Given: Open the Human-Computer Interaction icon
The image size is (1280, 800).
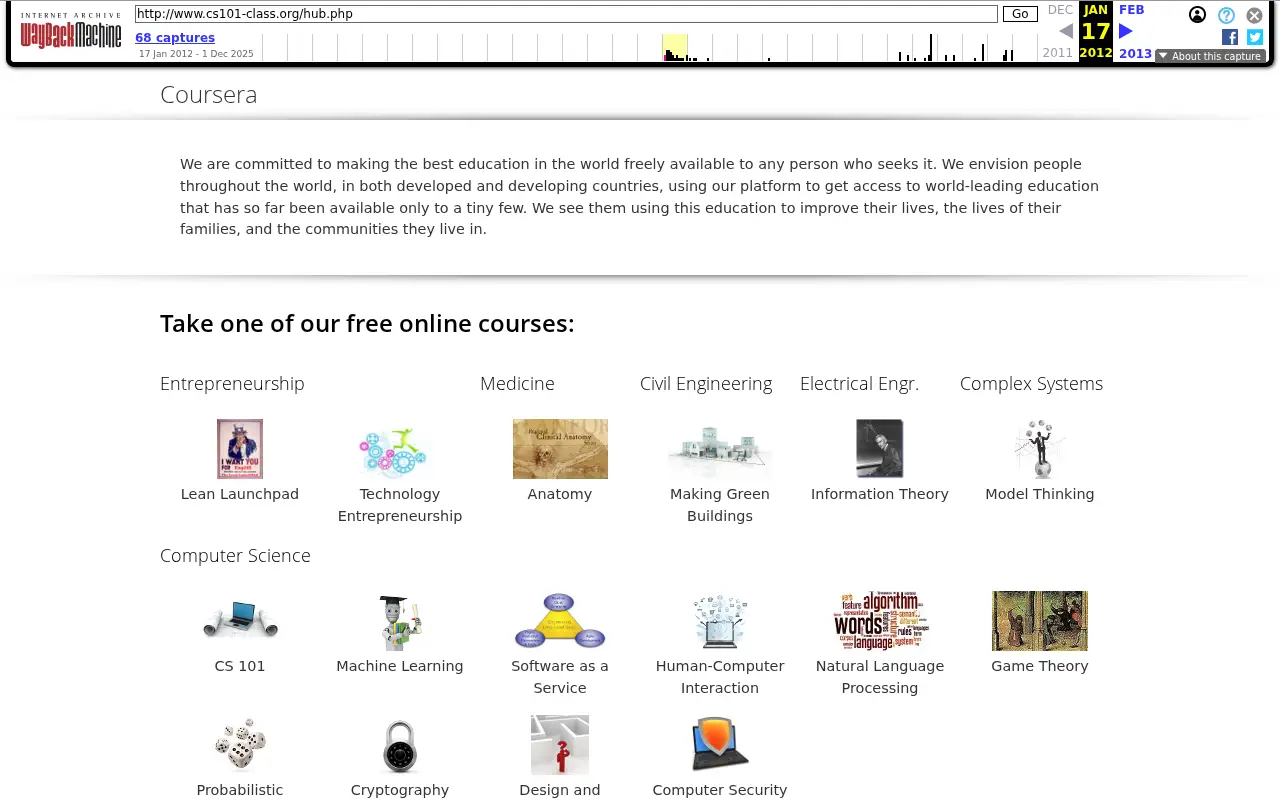Looking at the screenshot, I should [720, 621].
